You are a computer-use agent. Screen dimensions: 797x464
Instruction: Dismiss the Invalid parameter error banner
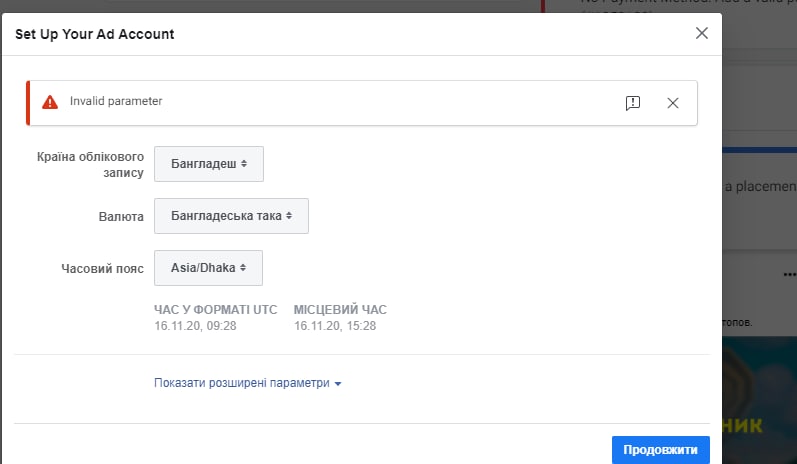672,103
